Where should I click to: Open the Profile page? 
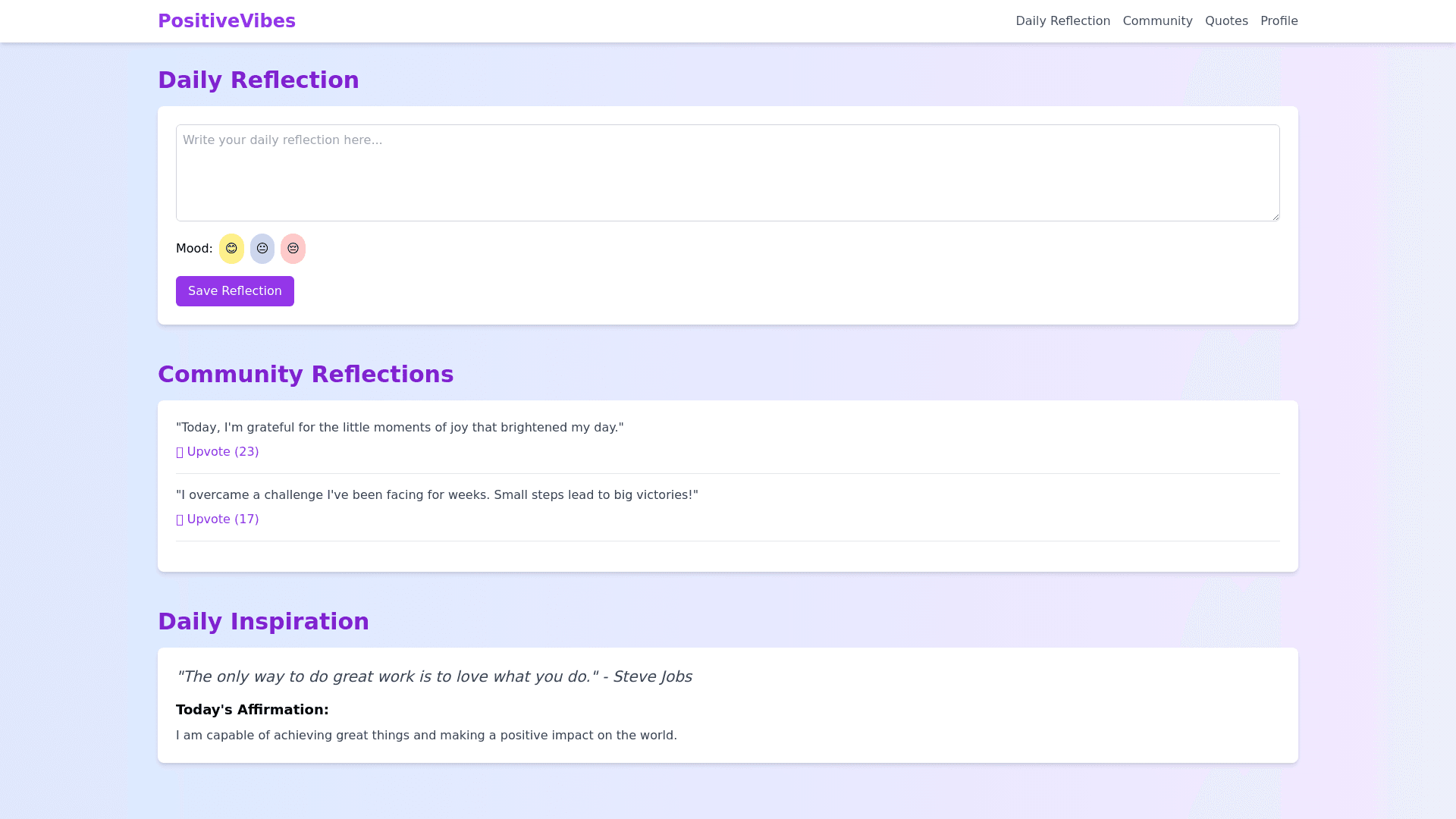(1279, 21)
